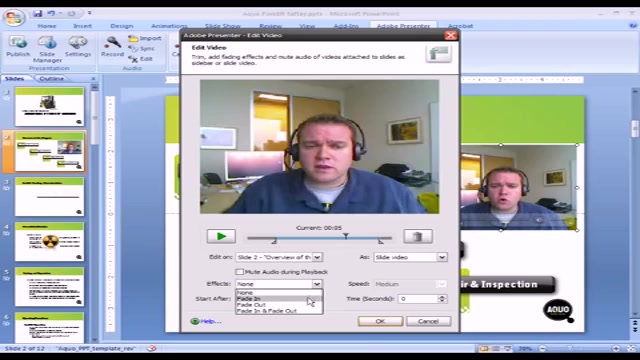Image resolution: width=640 pixels, height=360 pixels.
Task: Click the Normal view icon in status bar
Action: click(484, 349)
